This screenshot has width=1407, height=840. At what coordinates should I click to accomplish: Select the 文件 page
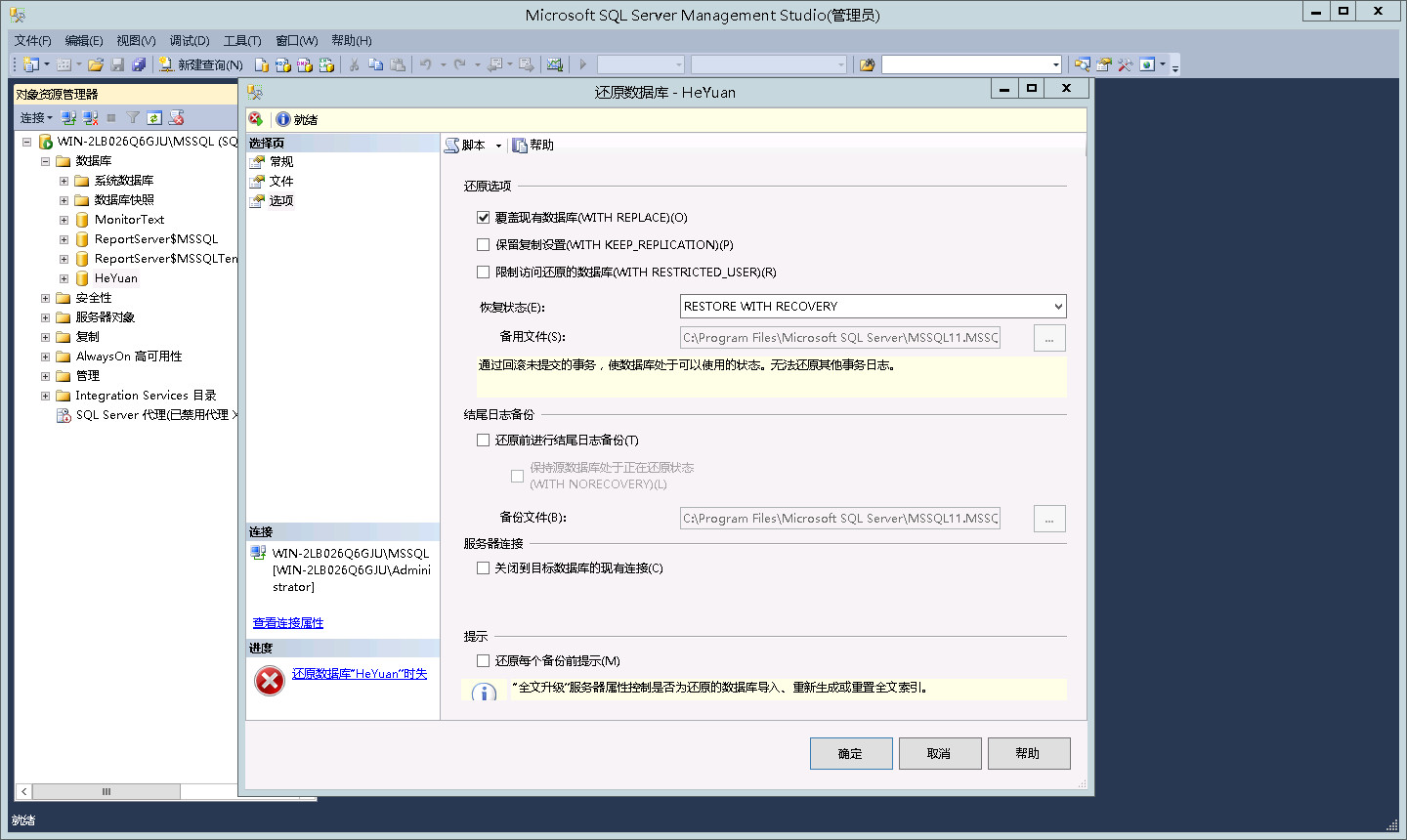(281, 182)
